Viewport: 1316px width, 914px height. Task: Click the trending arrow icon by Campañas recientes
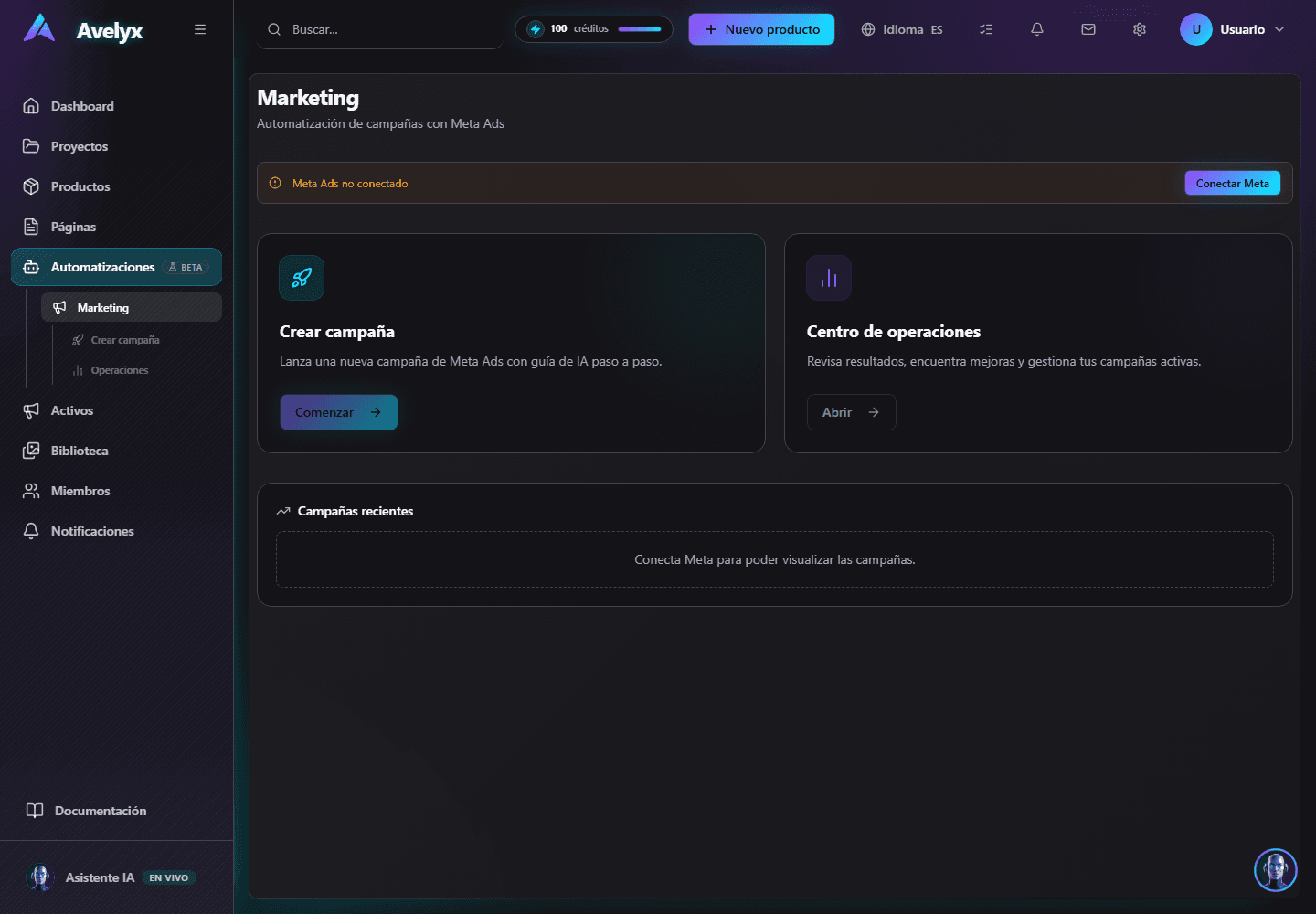pyautogui.click(x=283, y=511)
